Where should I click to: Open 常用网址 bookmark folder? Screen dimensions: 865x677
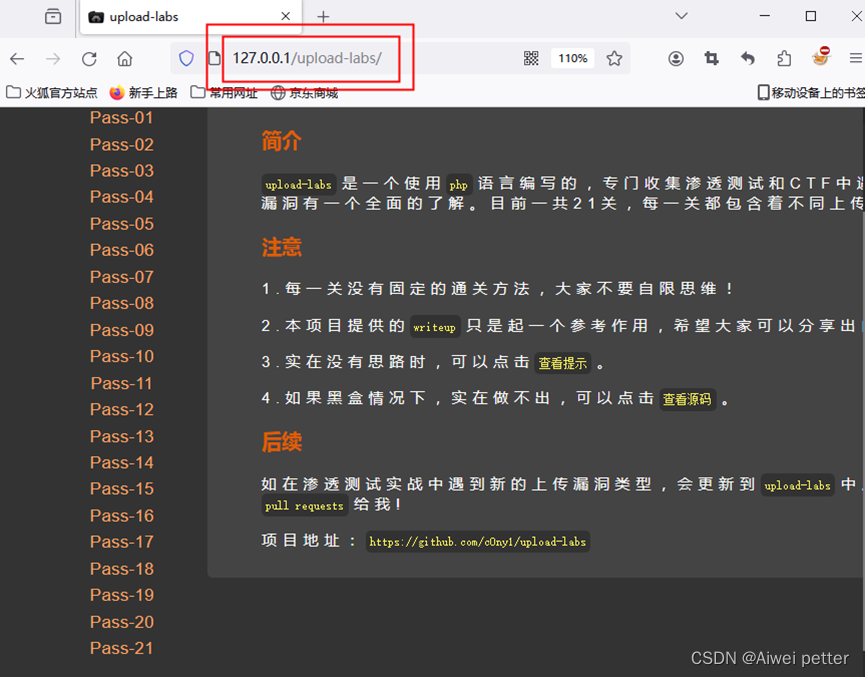pos(224,93)
